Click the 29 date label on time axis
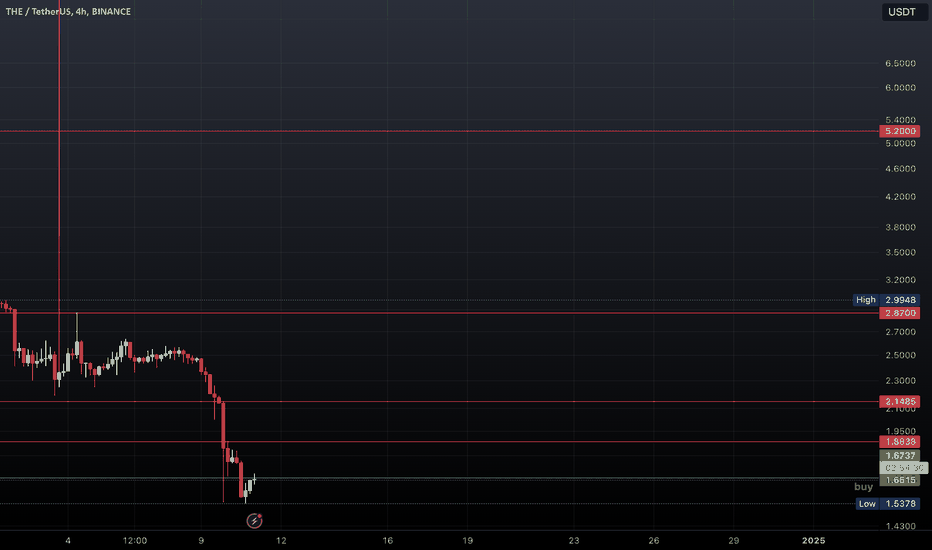The image size is (932, 550). point(733,540)
